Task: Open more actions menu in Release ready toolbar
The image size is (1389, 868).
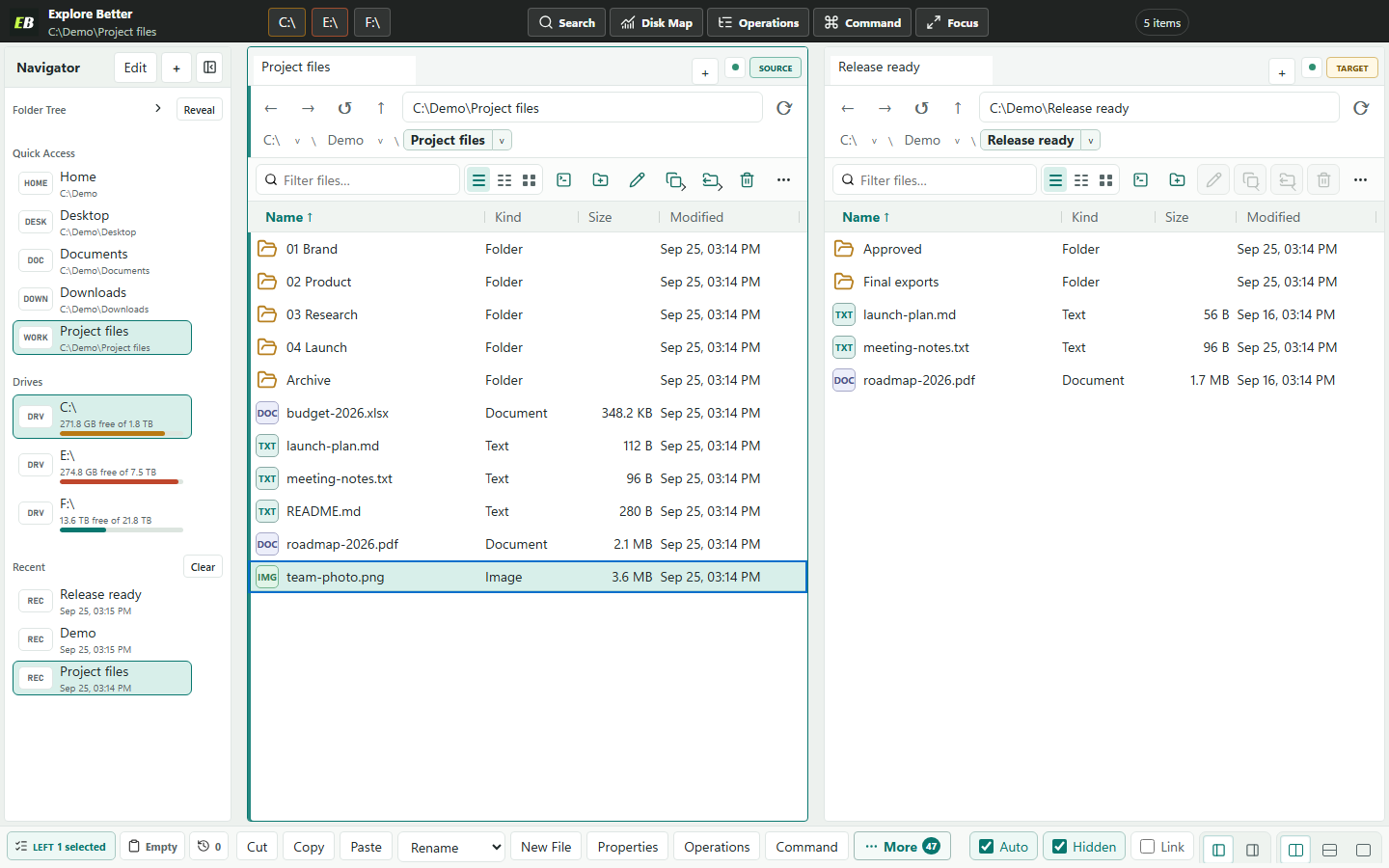Action: click(x=1360, y=180)
